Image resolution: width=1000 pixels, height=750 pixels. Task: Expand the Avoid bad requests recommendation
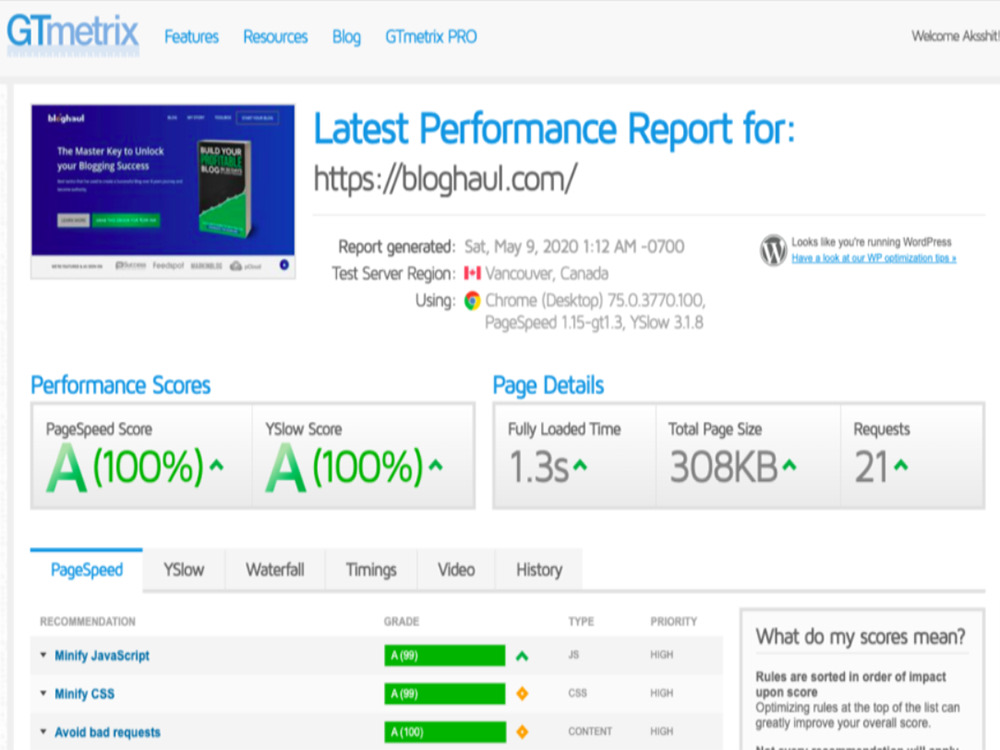click(x=43, y=732)
